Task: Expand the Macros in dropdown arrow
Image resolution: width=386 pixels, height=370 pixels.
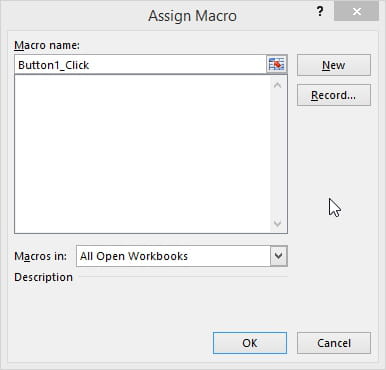Action: tap(278, 256)
